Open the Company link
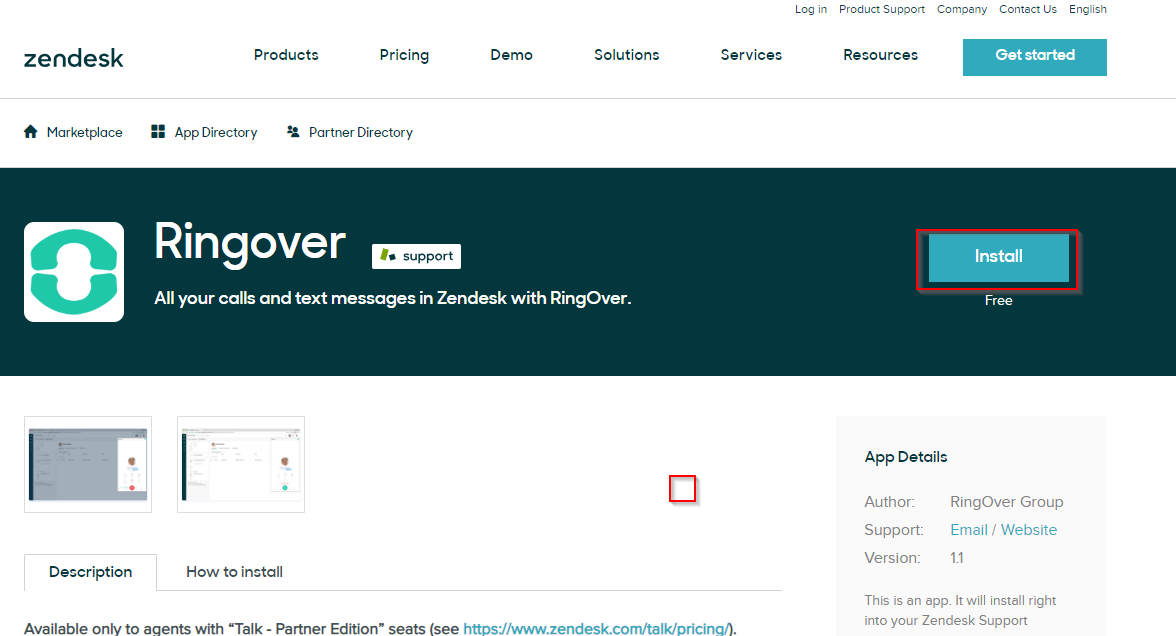This screenshot has height=636, width=1176. [962, 9]
